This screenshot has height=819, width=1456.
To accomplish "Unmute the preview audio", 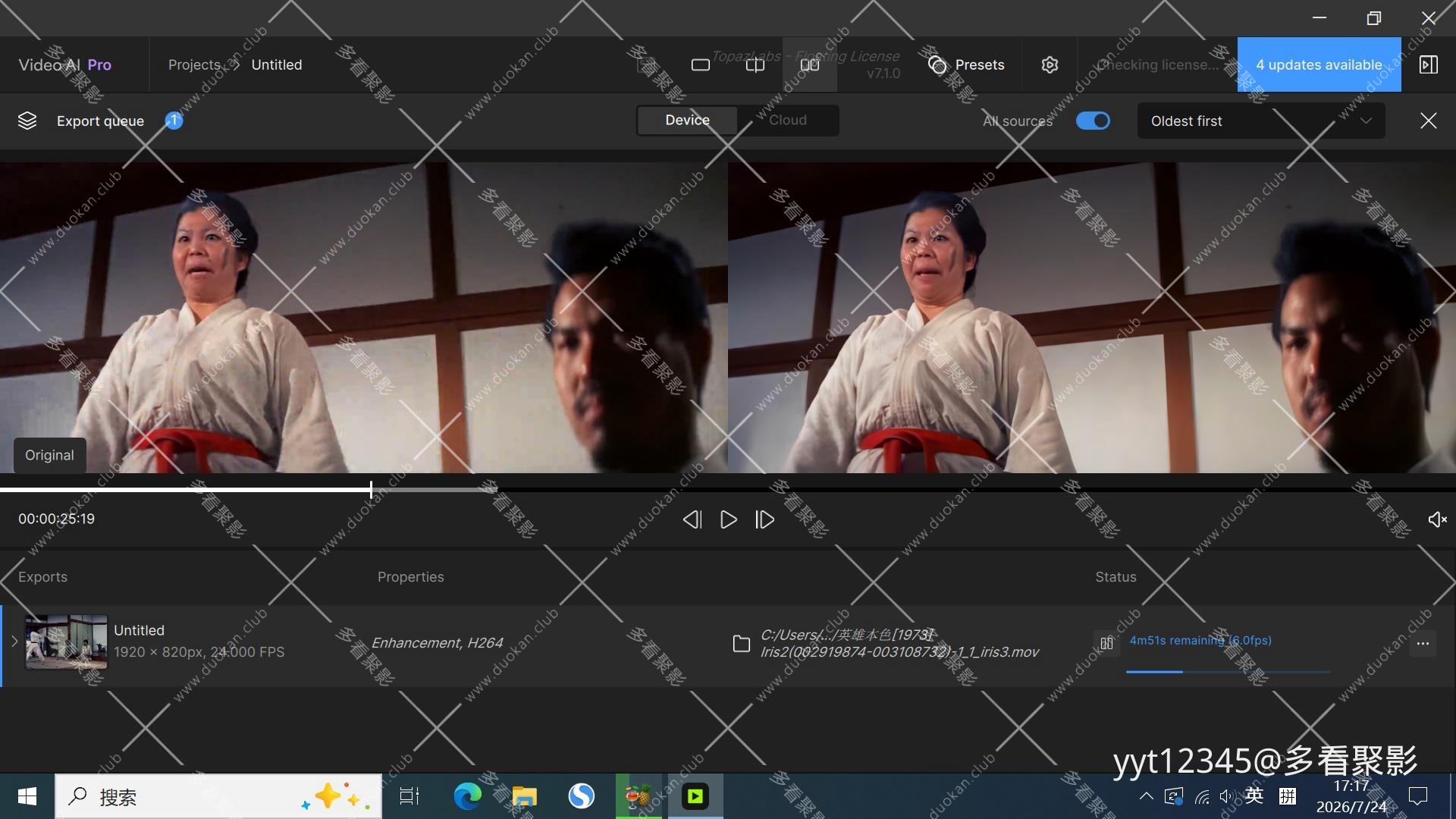I will pos(1437,519).
